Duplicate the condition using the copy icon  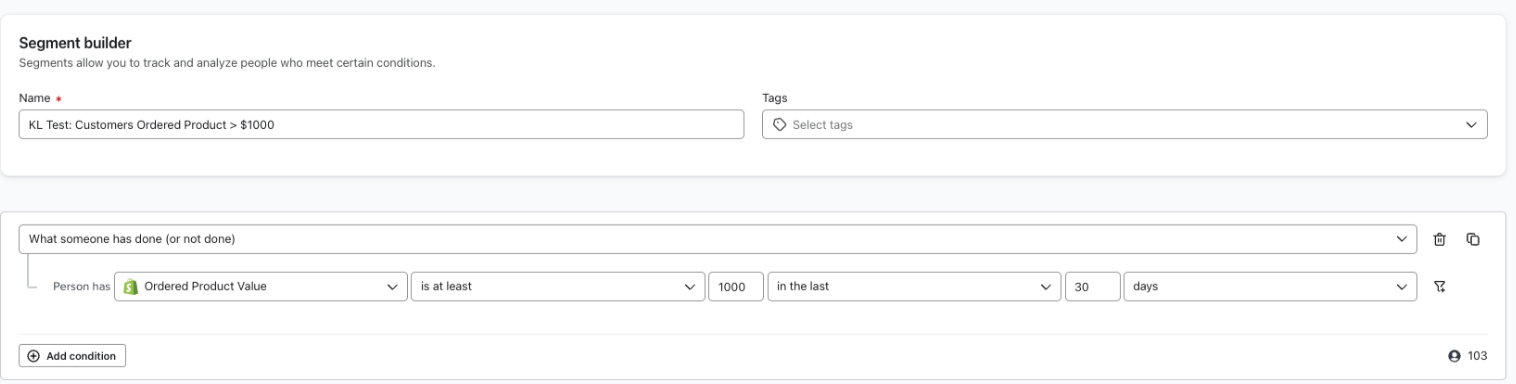point(1472,239)
